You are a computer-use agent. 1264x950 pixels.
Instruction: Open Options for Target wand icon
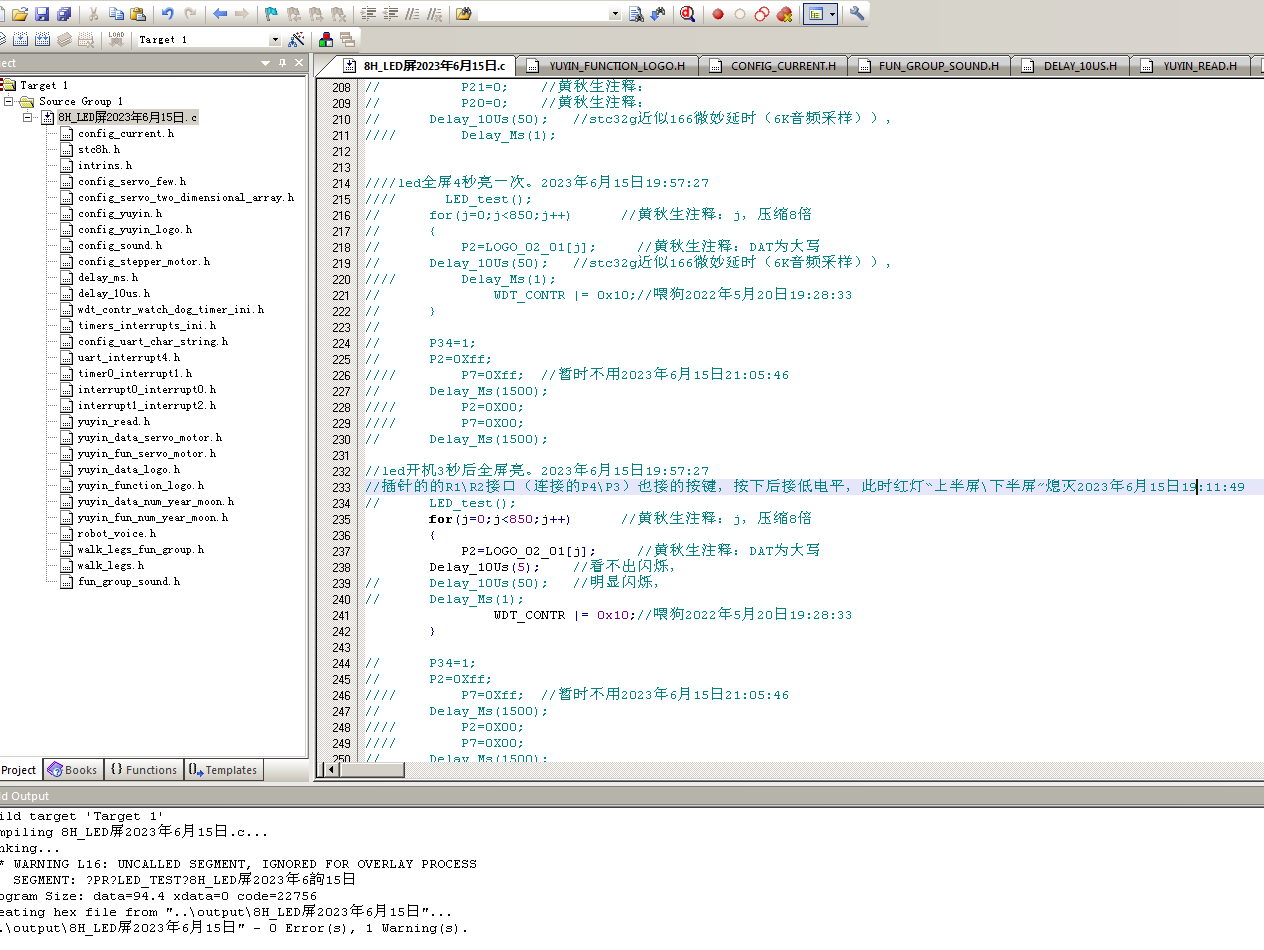tap(296, 40)
